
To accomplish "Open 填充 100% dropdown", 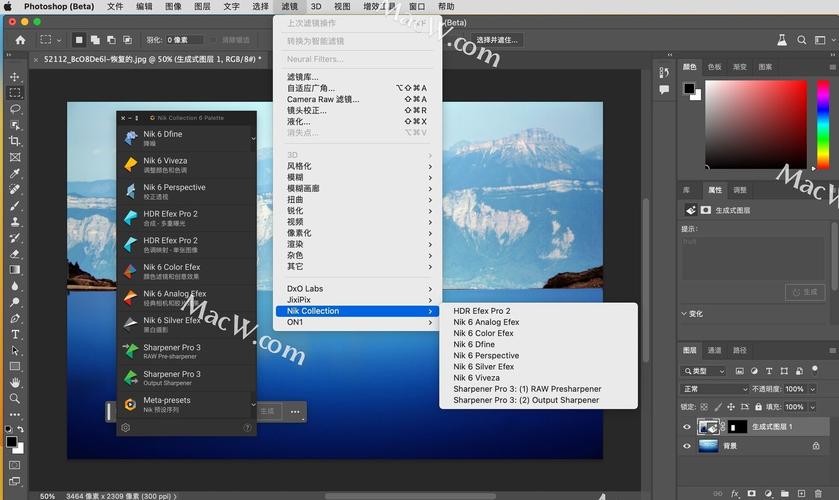I will tap(812, 407).
